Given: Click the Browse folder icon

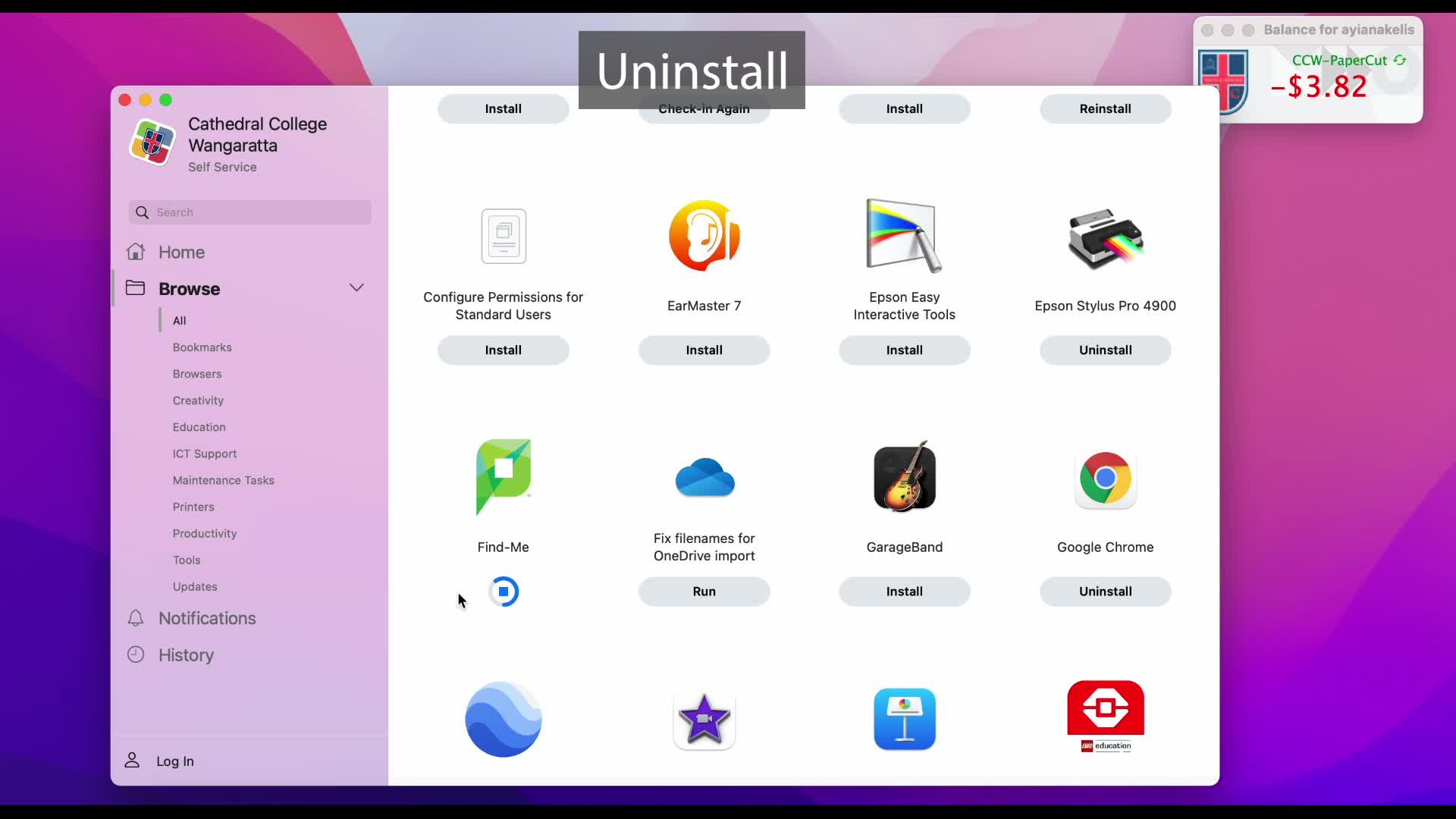Looking at the screenshot, I should point(136,288).
